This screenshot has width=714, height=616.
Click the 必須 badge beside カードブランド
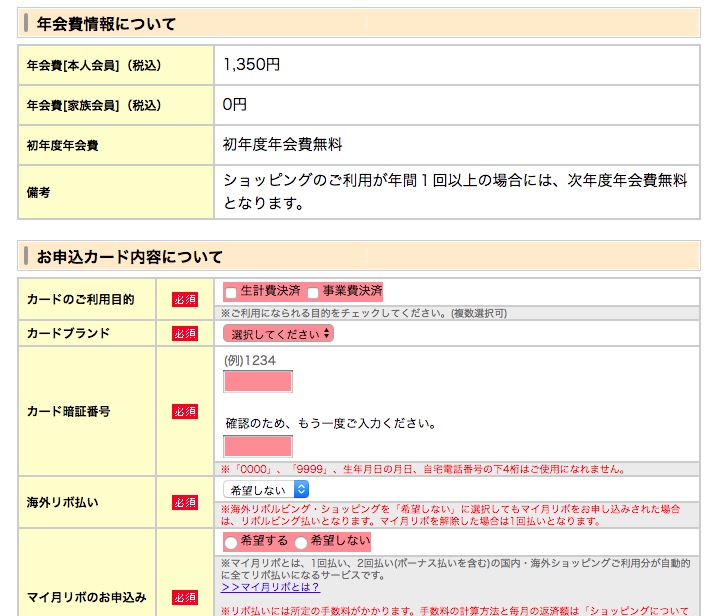[185, 333]
